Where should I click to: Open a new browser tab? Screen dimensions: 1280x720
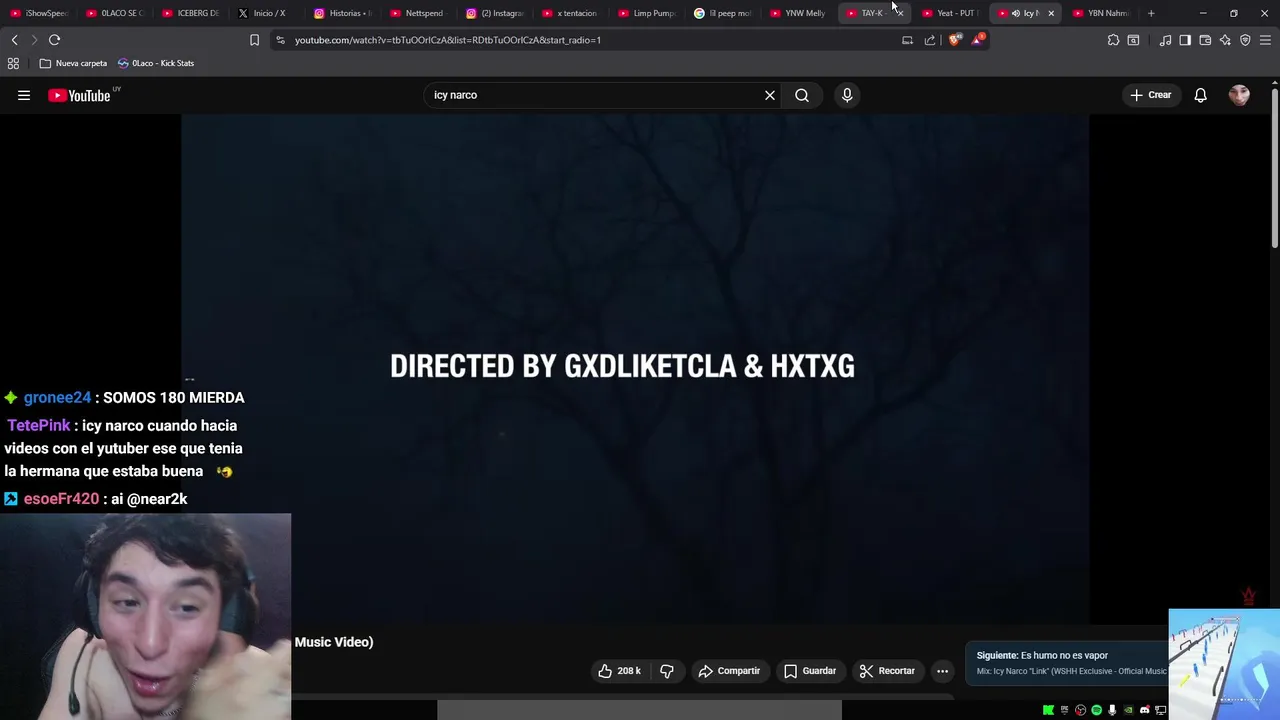click(x=1151, y=13)
